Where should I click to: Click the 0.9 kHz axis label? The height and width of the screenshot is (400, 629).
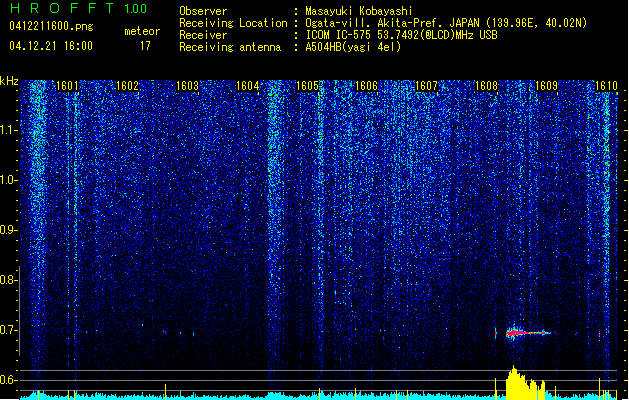(9, 230)
